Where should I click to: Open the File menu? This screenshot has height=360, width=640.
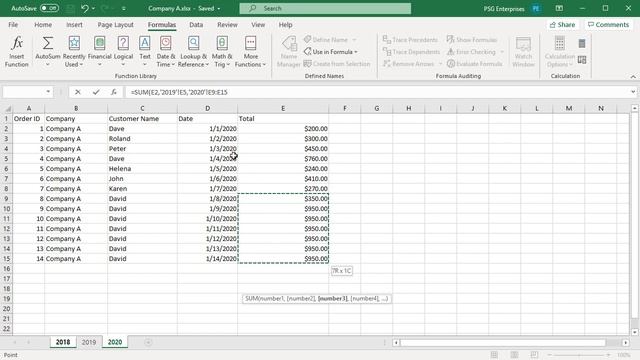coord(13,25)
